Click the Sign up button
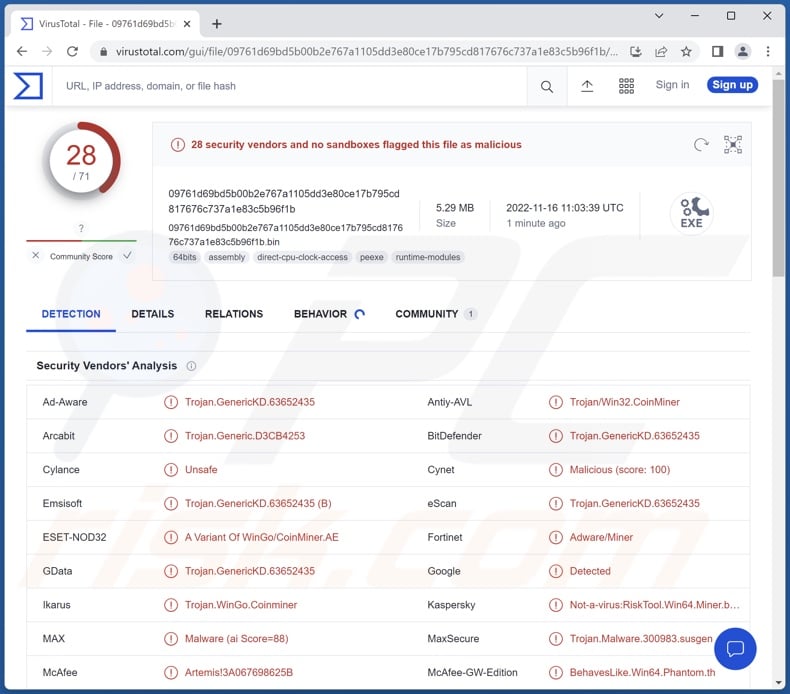This screenshot has width=790, height=694. 732,85
